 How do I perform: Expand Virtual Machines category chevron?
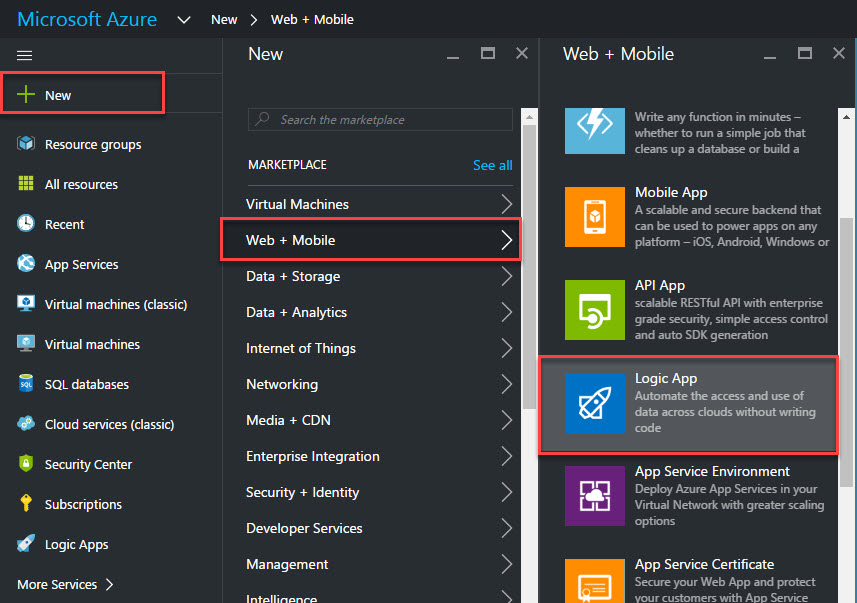point(507,204)
